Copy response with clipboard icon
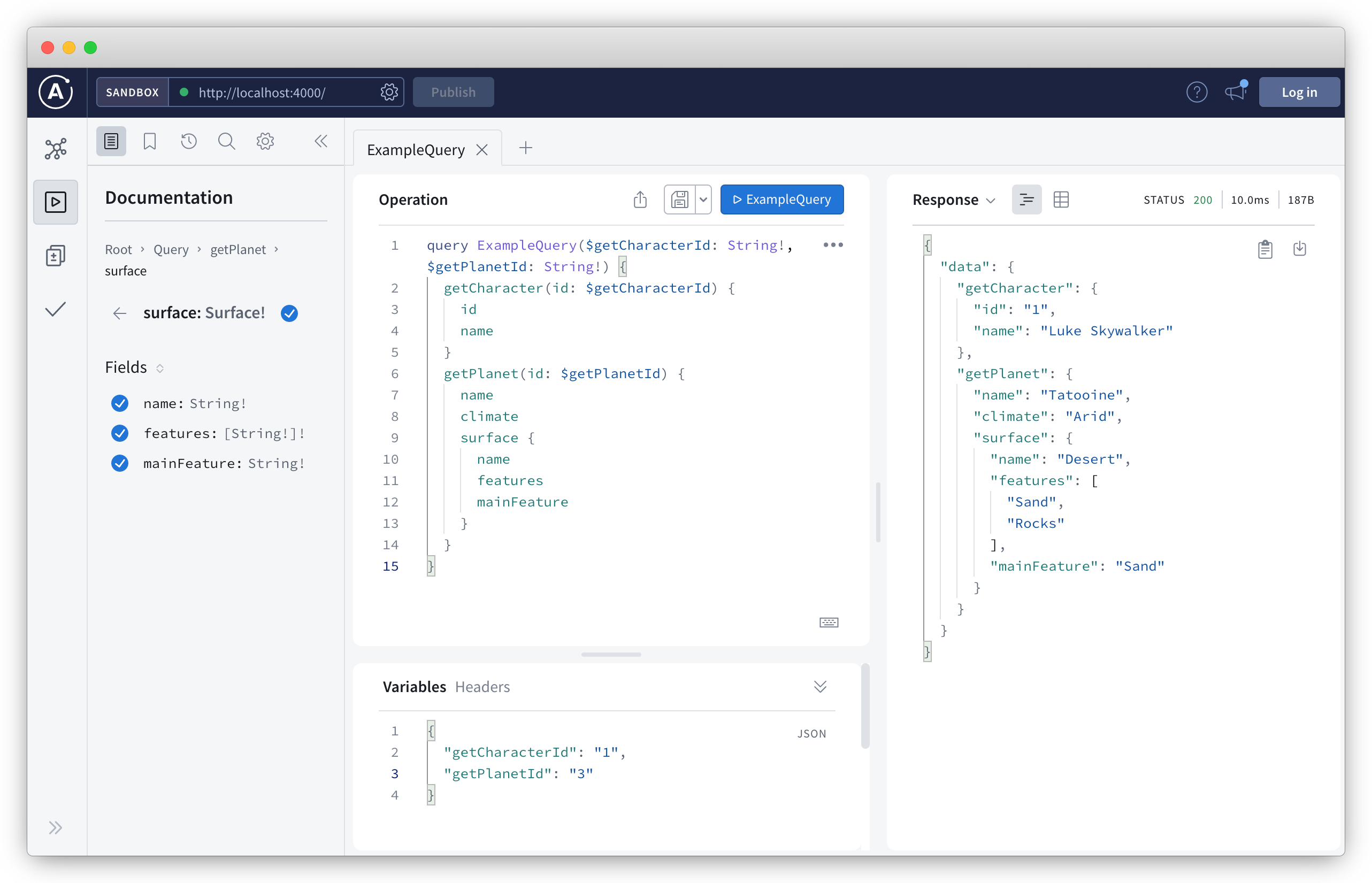Image resolution: width=1372 pixels, height=883 pixels. [1265, 249]
